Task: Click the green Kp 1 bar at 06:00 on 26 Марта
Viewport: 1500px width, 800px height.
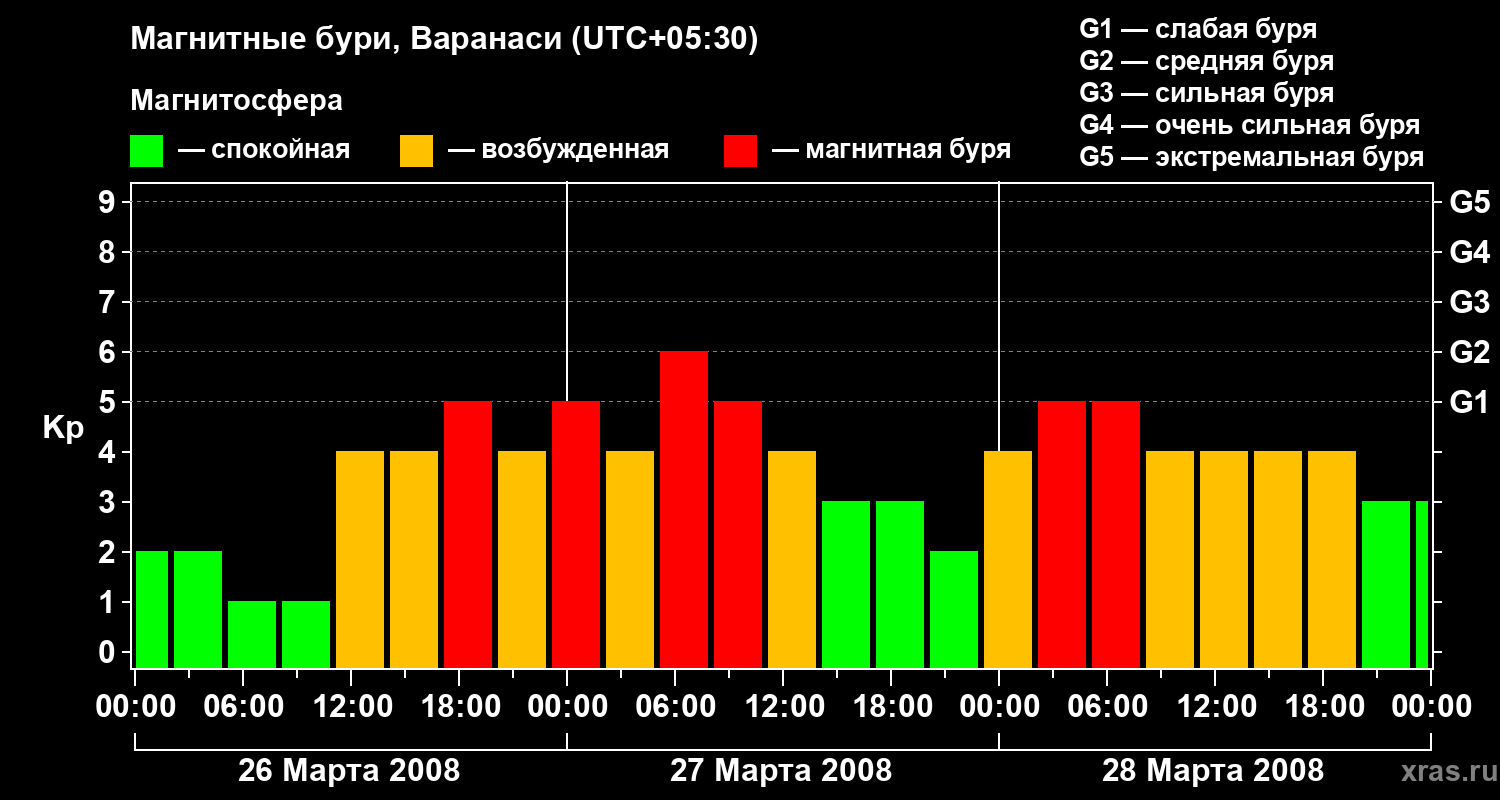Action: click(x=252, y=635)
